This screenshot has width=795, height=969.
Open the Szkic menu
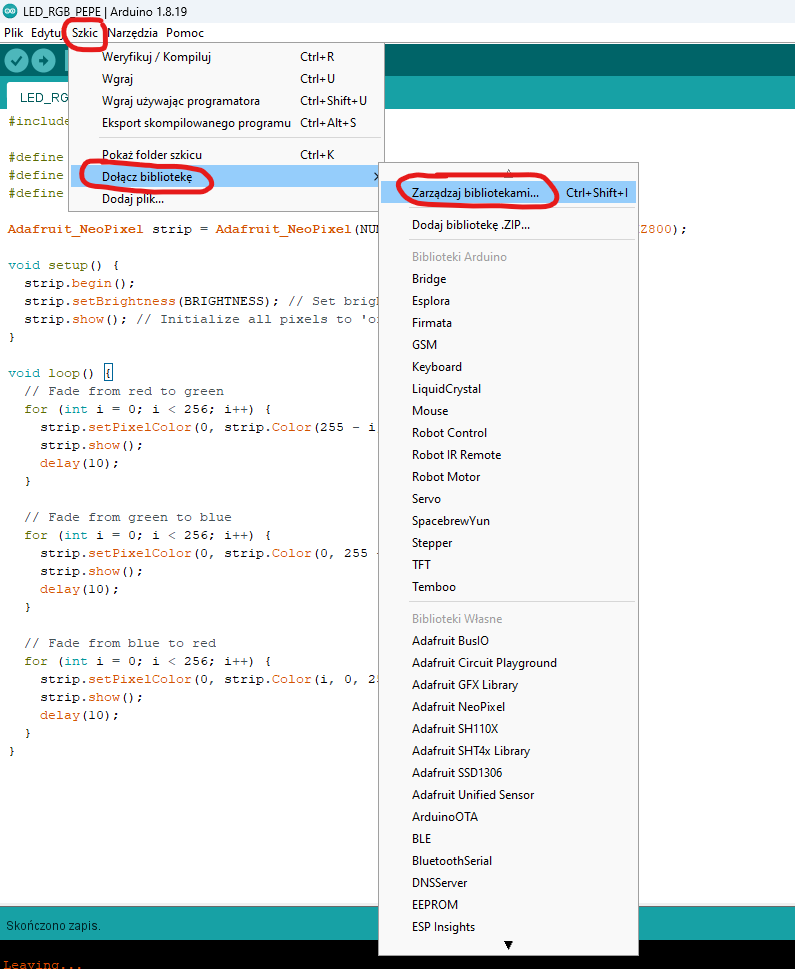(x=85, y=33)
